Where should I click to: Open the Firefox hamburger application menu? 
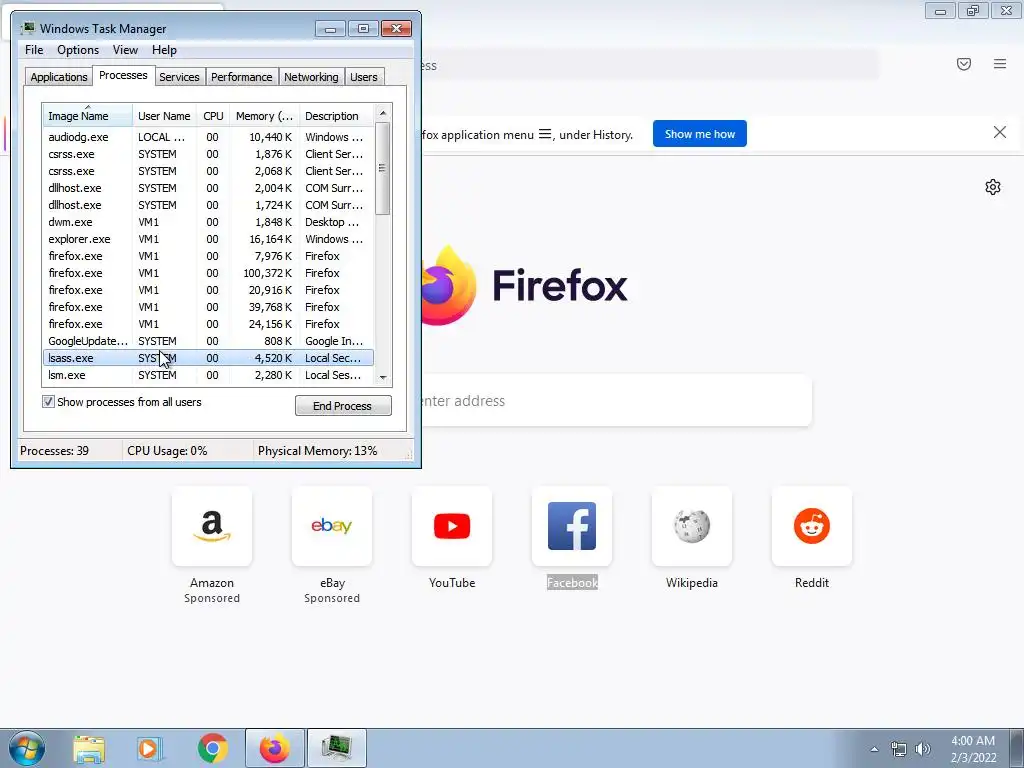(1000, 64)
